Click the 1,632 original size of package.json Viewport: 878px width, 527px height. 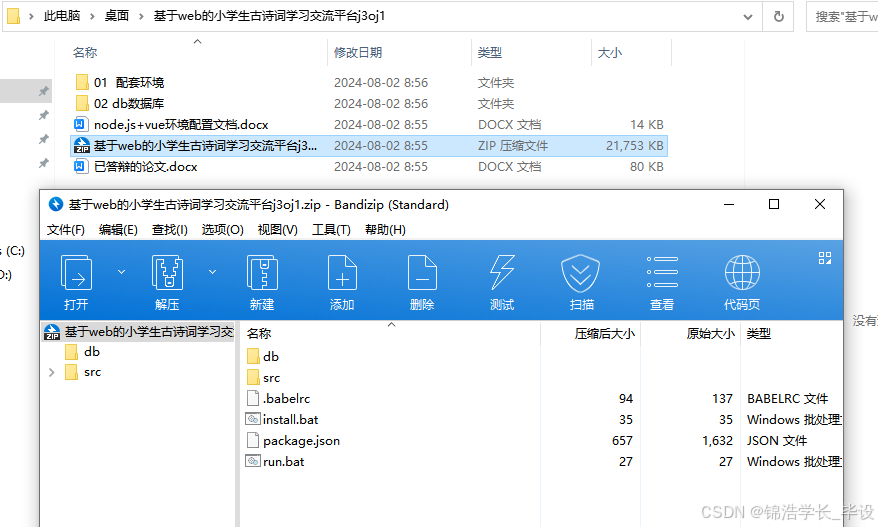pyautogui.click(x=717, y=441)
